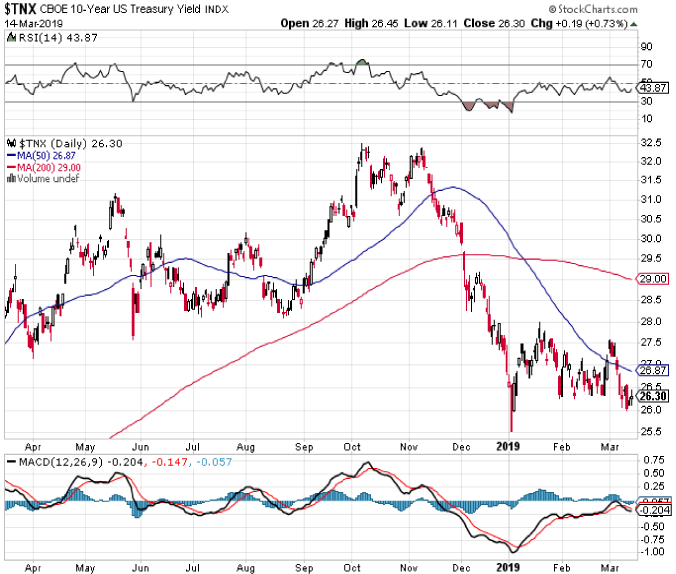
Task: Select the 26.30 last price tag
Action: click(x=652, y=395)
